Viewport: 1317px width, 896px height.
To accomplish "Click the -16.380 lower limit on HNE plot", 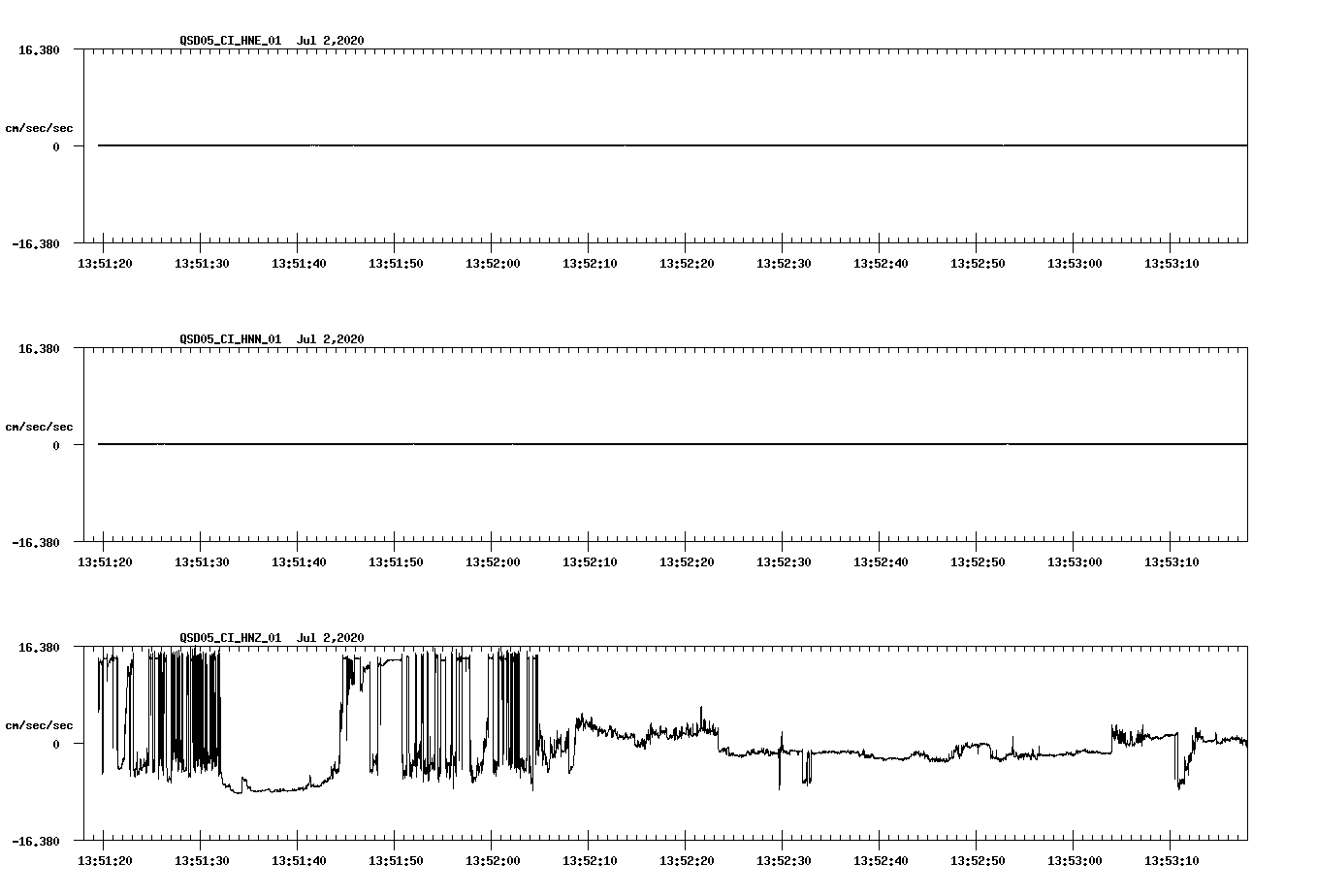I will [36, 244].
